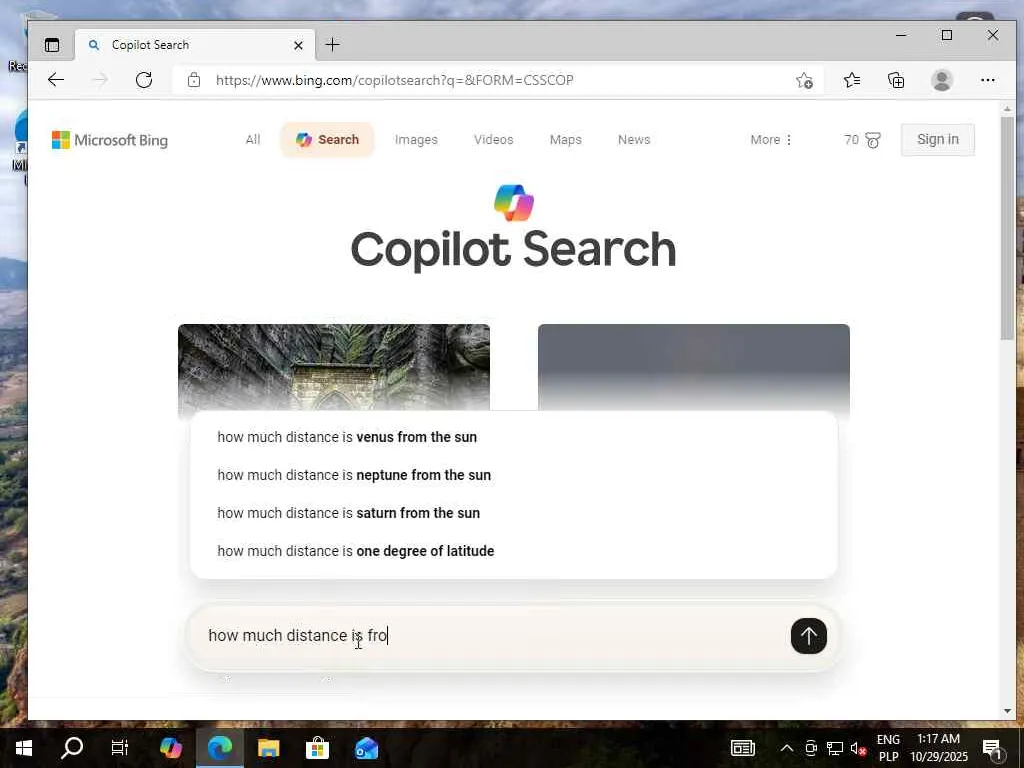Screen dimensions: 1024x768
Task: Switch to the Maps tab
Action: point(566,139)
